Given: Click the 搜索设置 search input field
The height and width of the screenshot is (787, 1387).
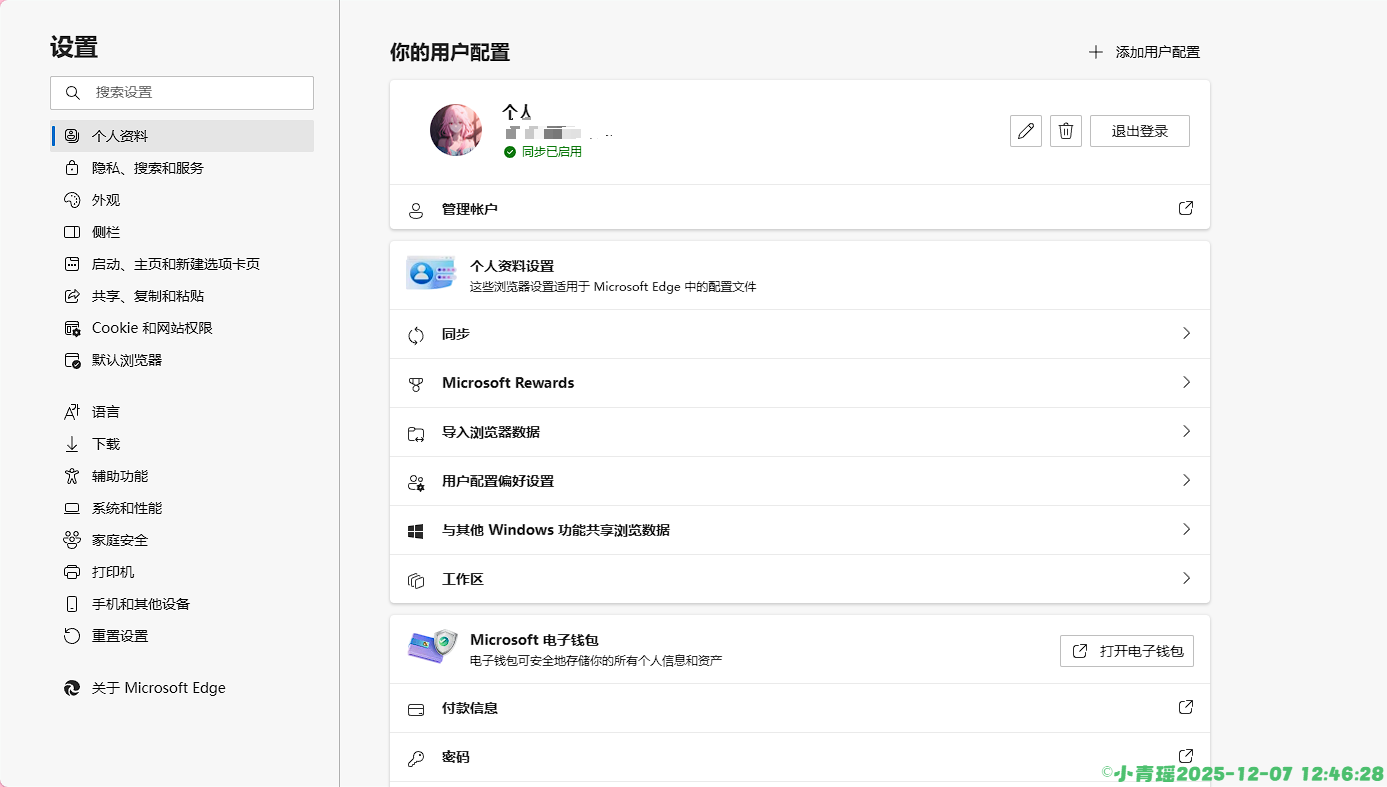Looking at the screenshot, I should 182,92.
